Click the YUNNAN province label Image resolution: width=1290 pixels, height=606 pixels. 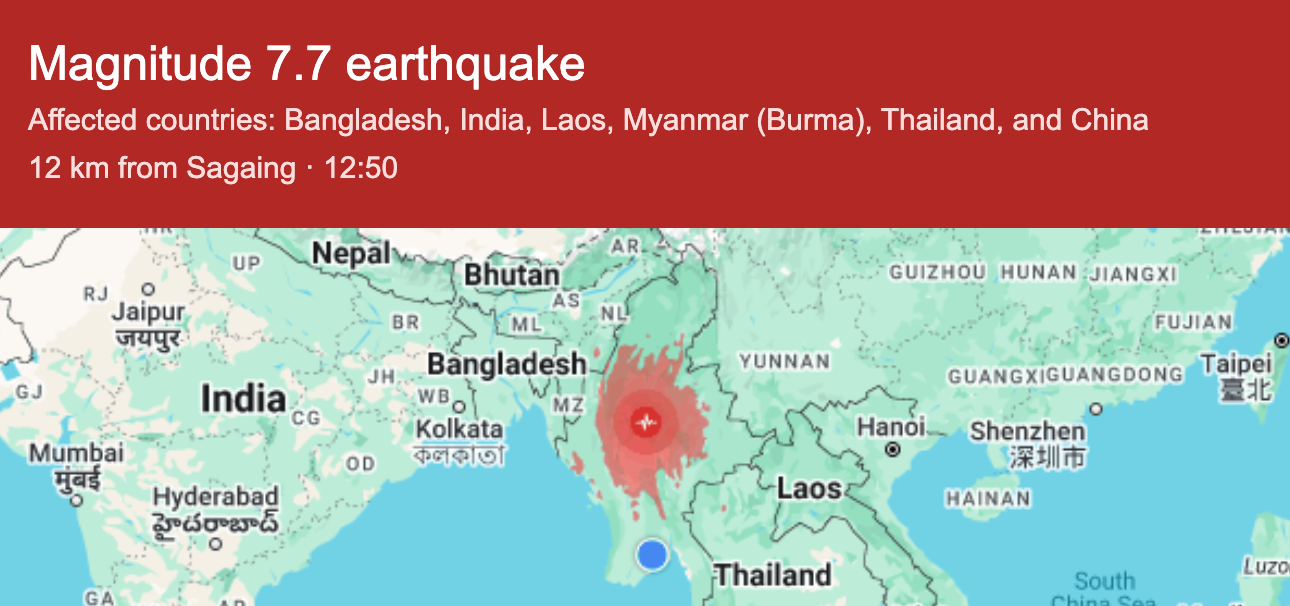point(785,362)
